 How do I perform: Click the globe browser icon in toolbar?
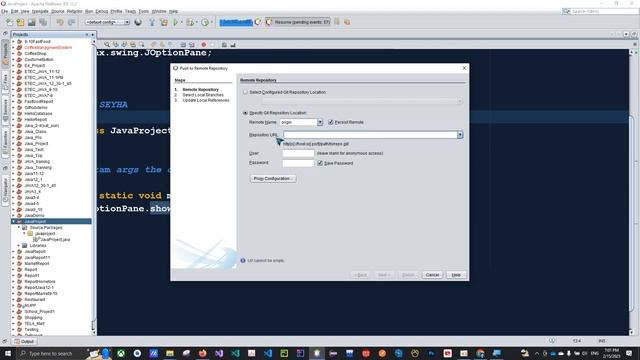[x=138, y=22]
